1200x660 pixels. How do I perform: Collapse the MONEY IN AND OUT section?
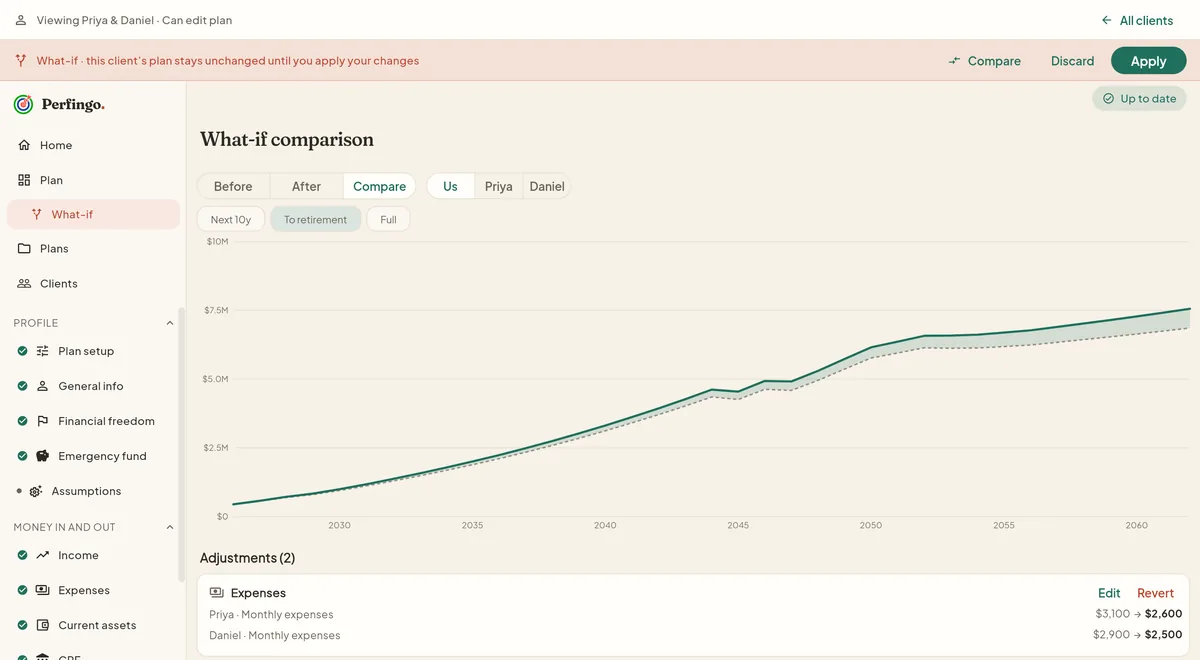pos(169,527)
